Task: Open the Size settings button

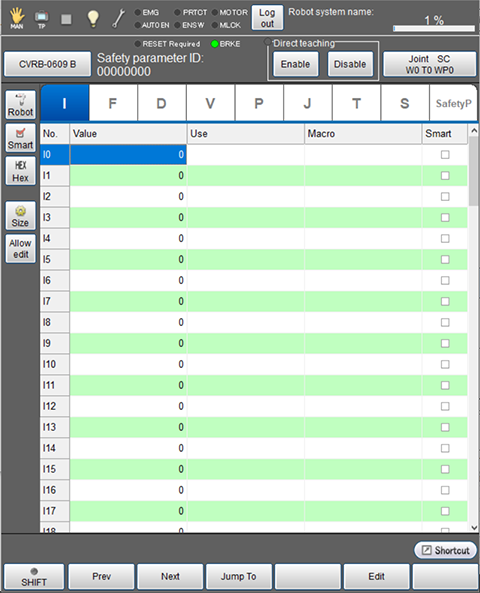Action: [21, 216]
